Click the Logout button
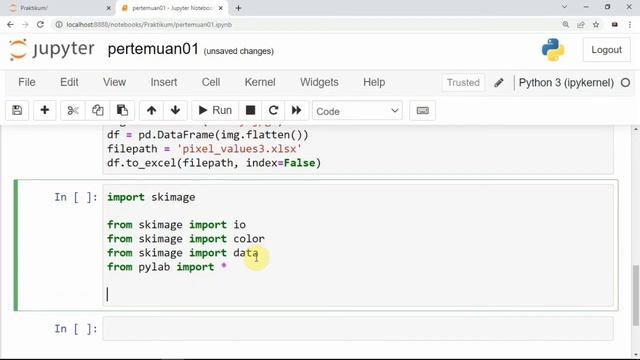 coord(607,50)
